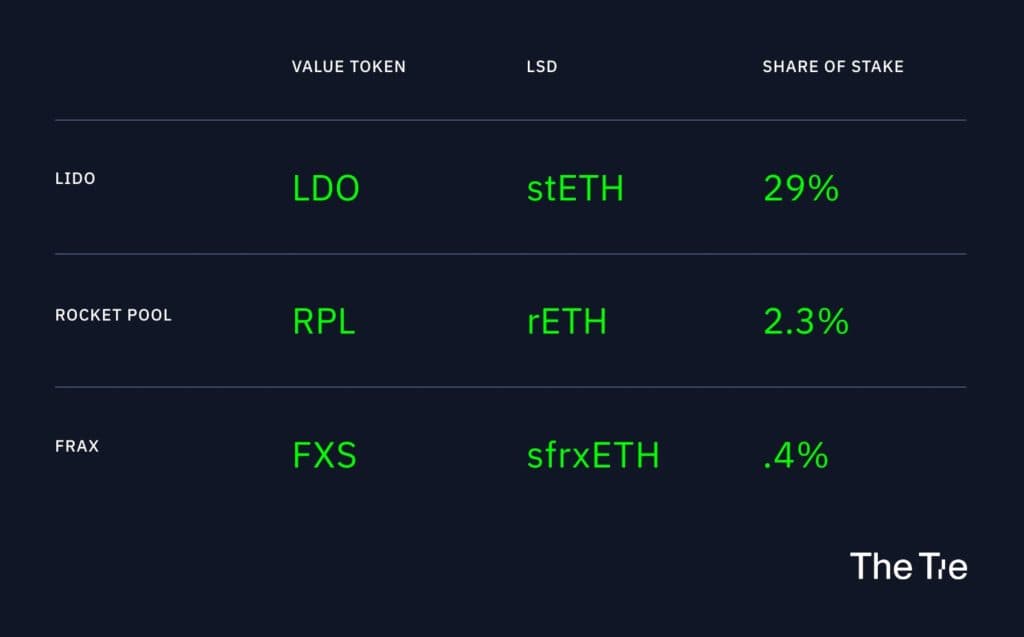The image size is (1024, 637).
Task: Click the divider line below the headers
Action: tap(510, 120)
